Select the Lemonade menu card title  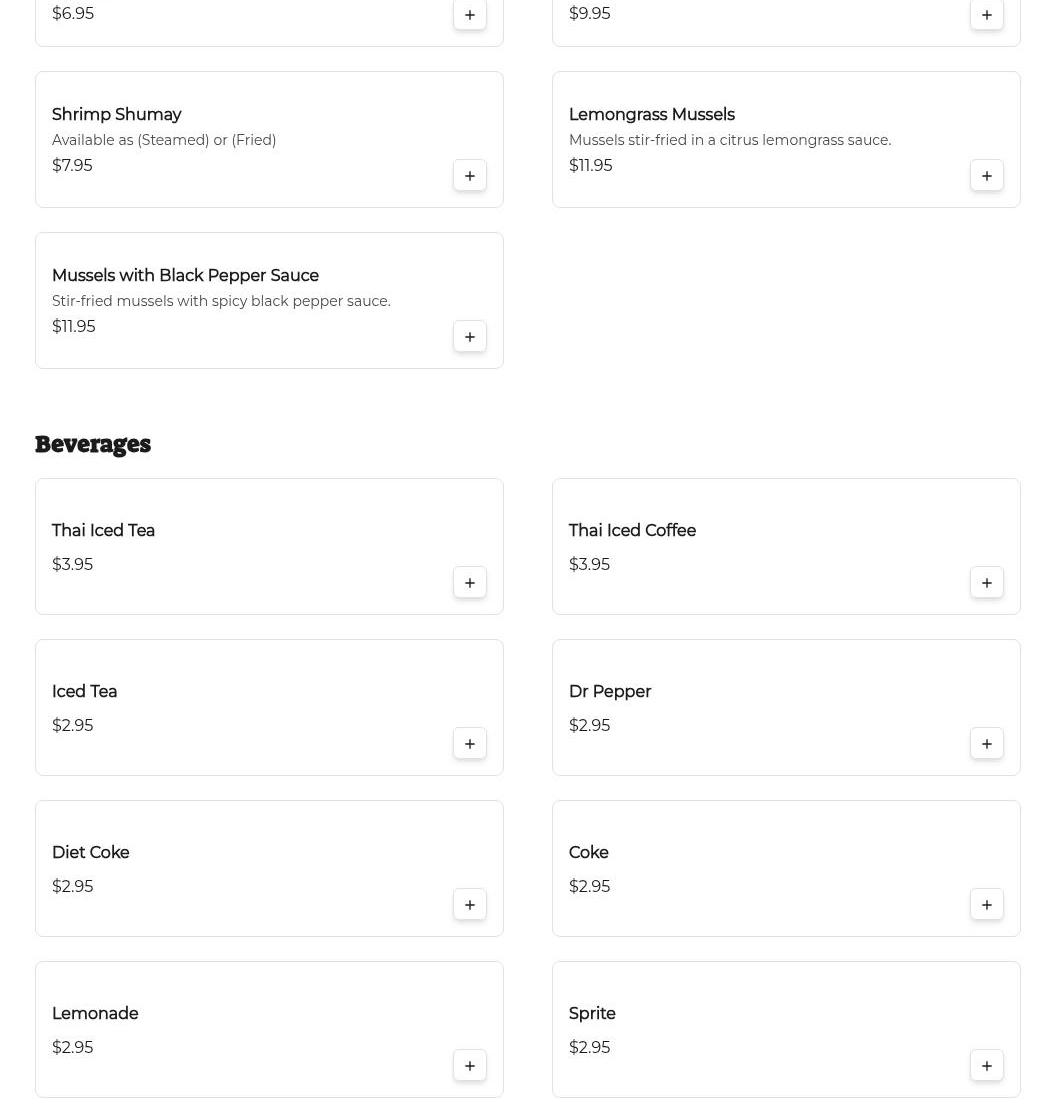95,1014
